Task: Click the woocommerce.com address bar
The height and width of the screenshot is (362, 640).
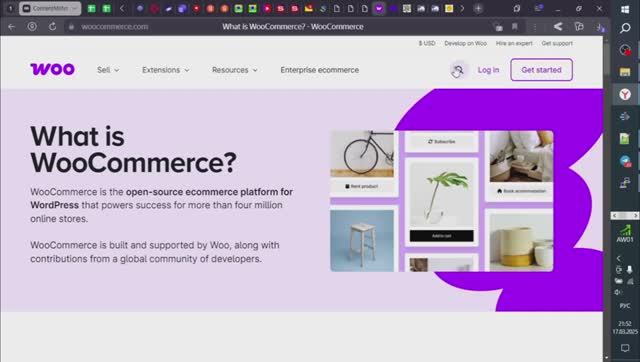Action: pyautogui.click(x=115, y=27)
